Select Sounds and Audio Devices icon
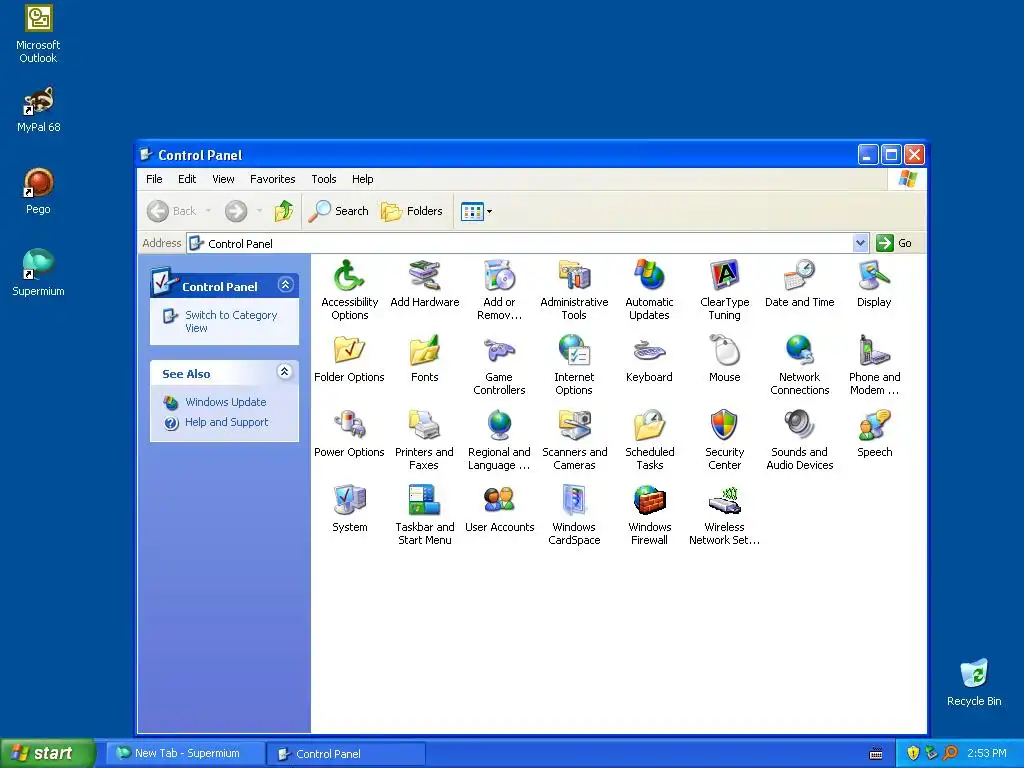The image size is (1024, 768). coord(799,440)
